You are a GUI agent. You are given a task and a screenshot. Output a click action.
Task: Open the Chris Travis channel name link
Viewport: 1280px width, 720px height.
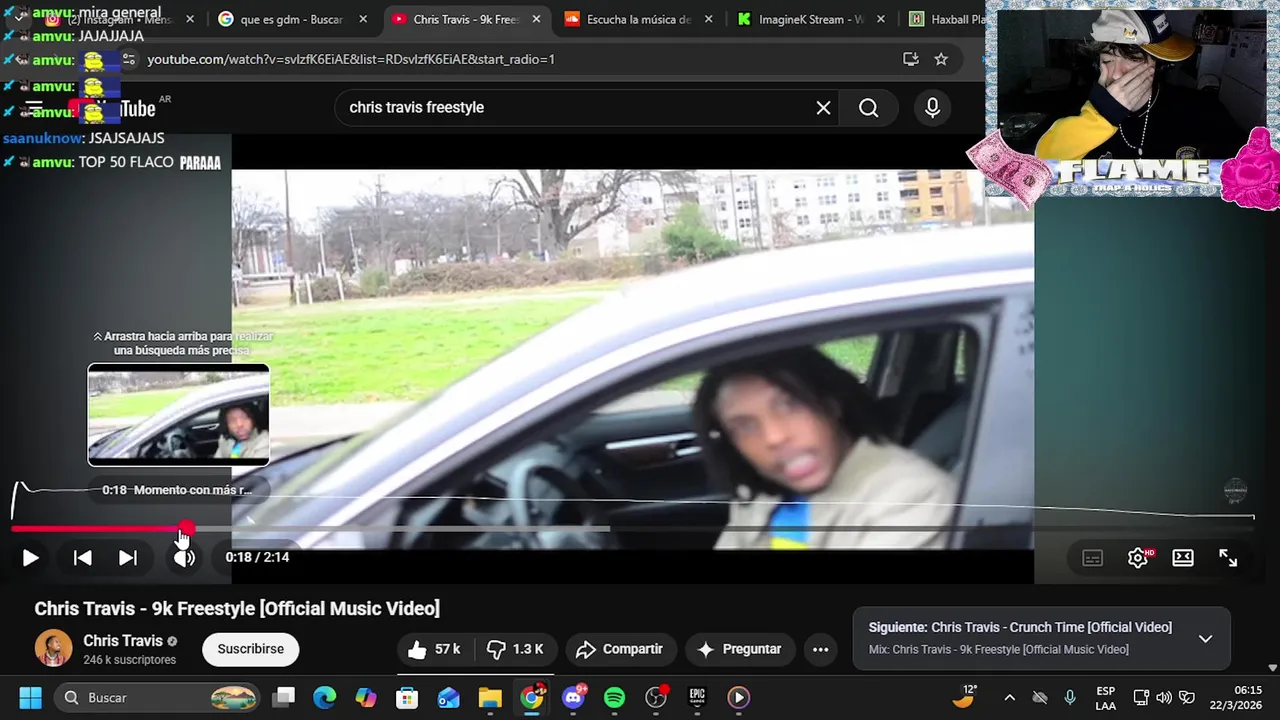coord(122,641)
